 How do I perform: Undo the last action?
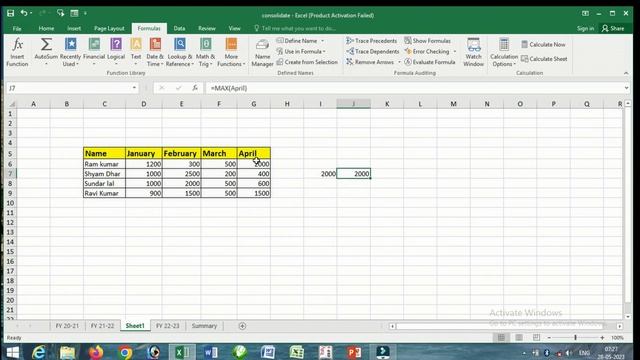pos(24,13)
